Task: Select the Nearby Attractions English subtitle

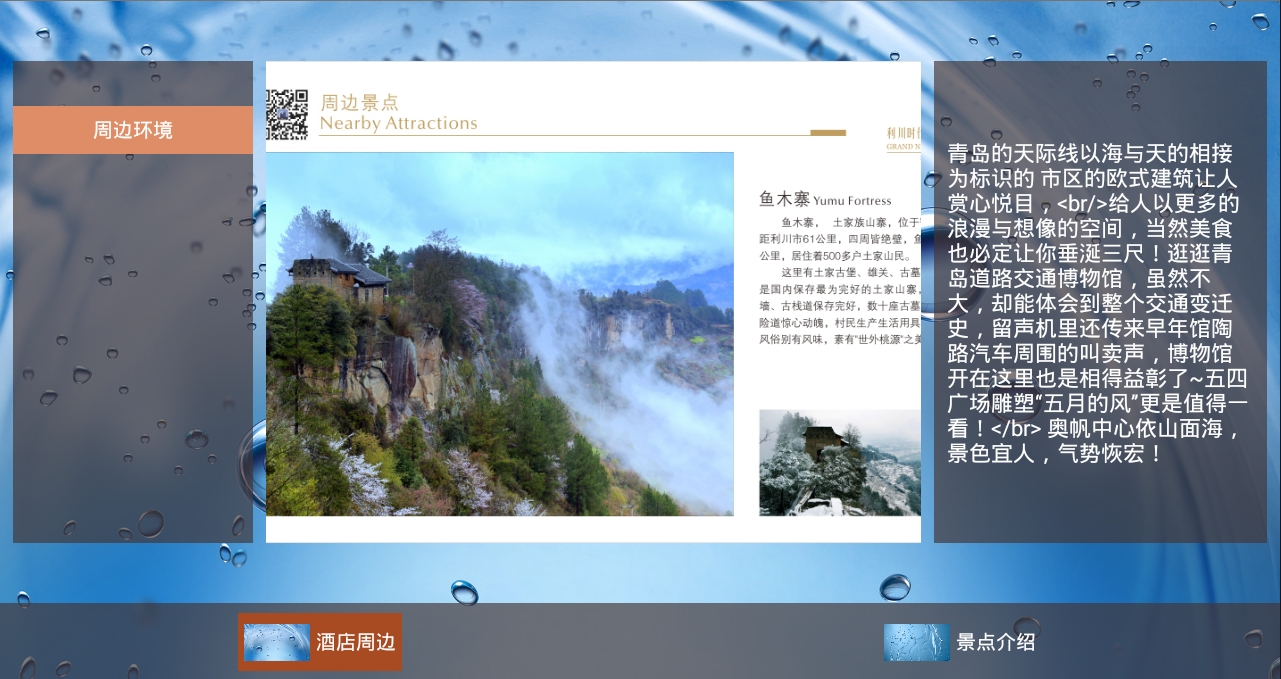Action: 398,124
